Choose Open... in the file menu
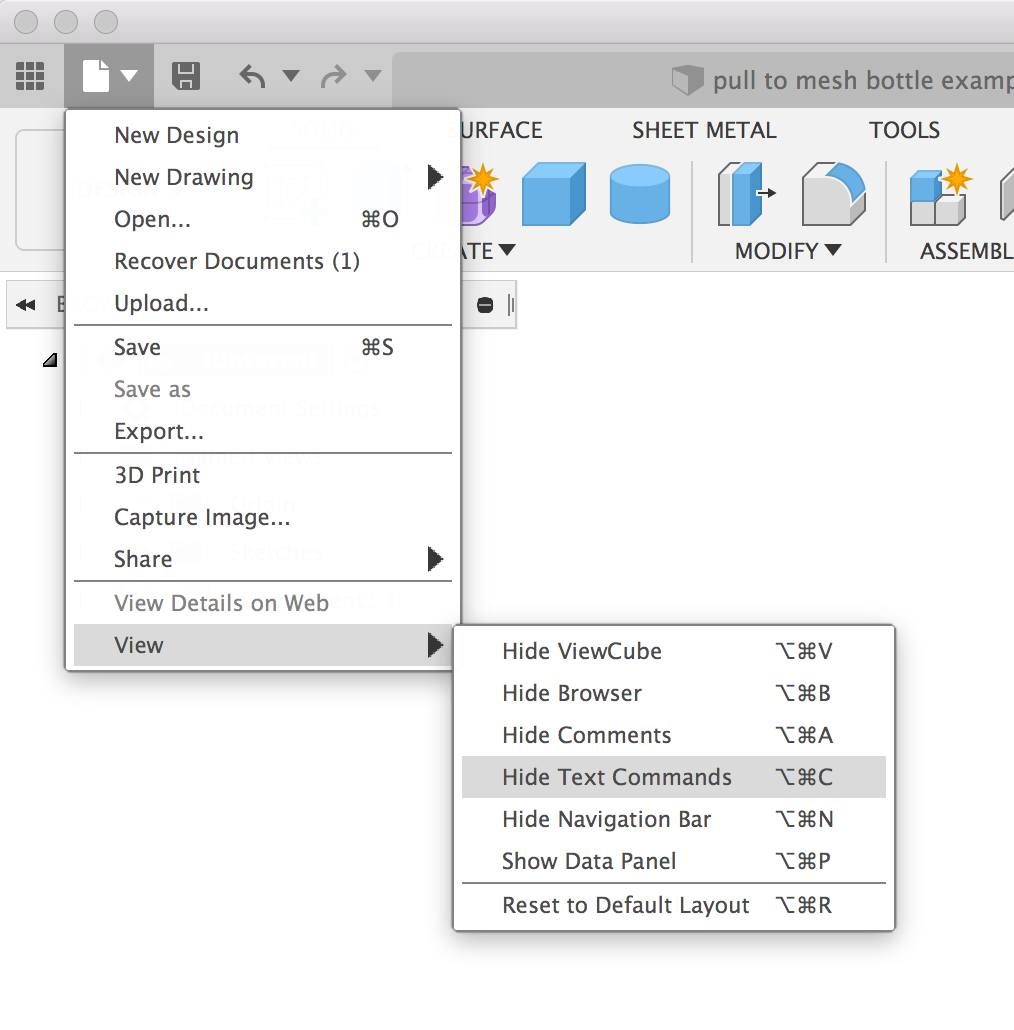The height and width of the screenshot is (1030, 1014). 263,219
